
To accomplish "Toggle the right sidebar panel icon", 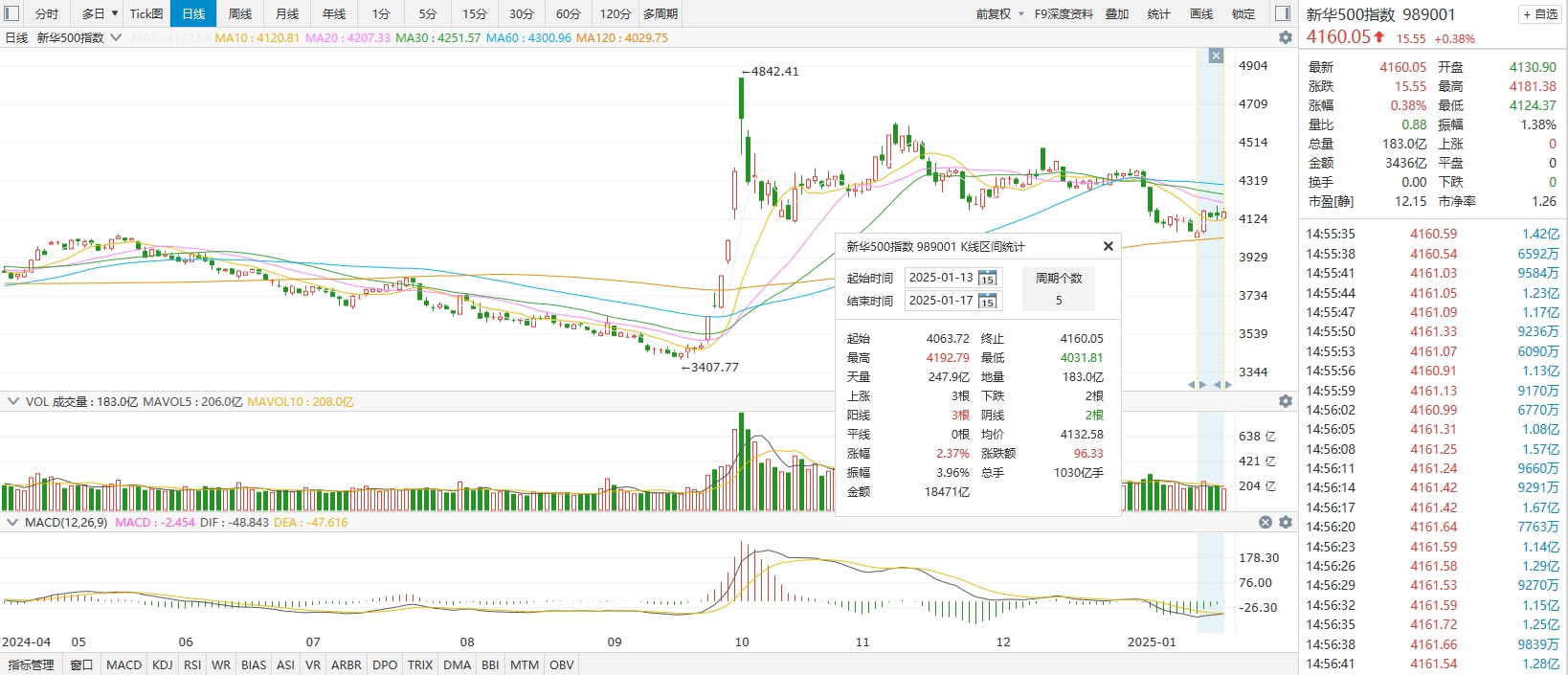I will (1283, 13).
